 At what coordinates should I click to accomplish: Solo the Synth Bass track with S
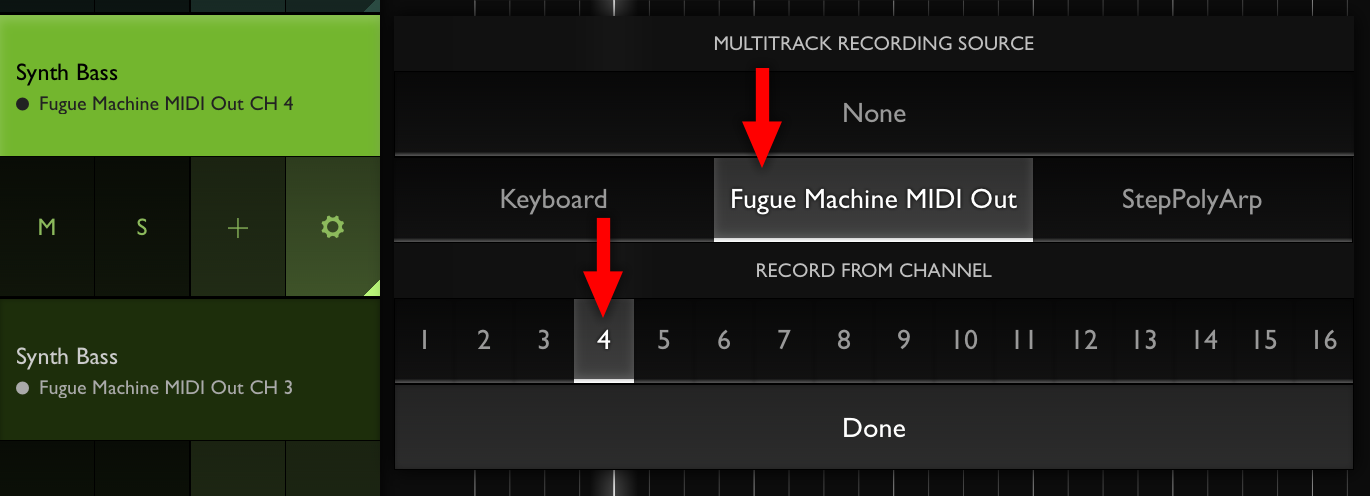coord(142,227)
